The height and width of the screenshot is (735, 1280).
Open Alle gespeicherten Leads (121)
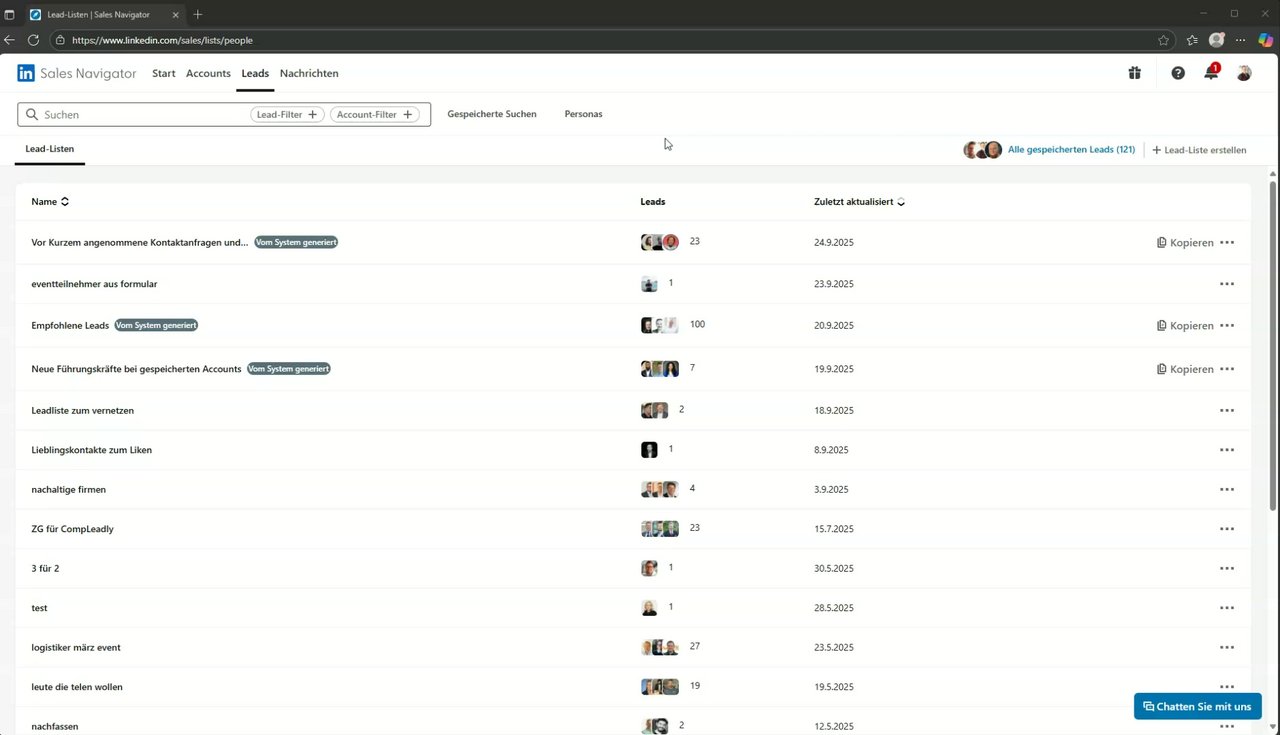pyautogui.click(x=1071, y=150)
